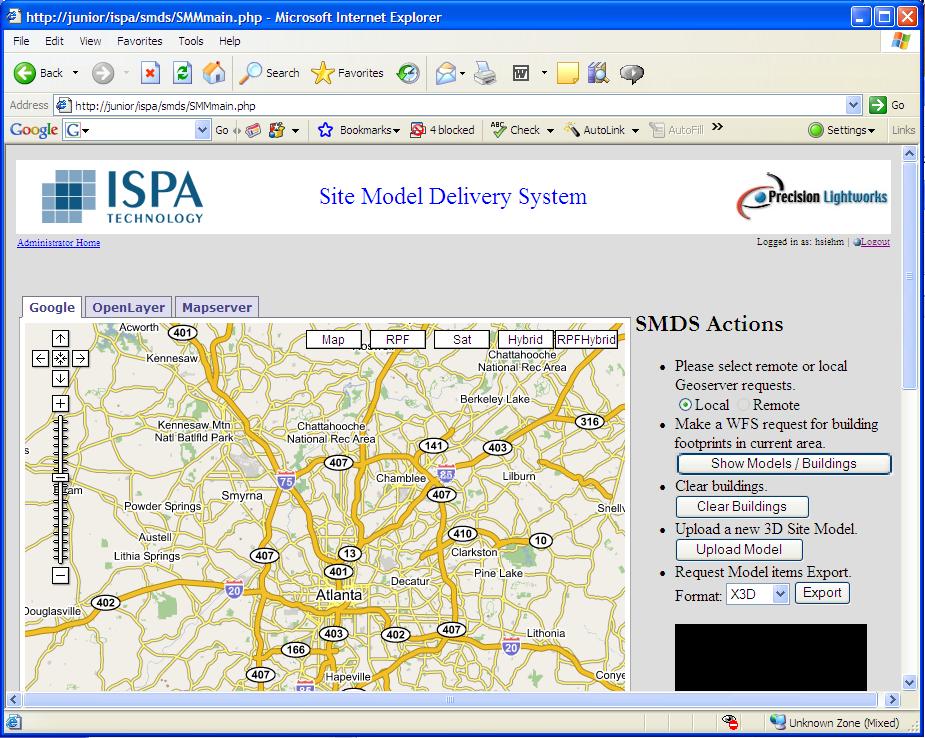Image resolution: width=925 pixels, height=738 pixels.
Task: Click the Mail envelope icon
Action: pyautogui.click(x=445, y=73)
